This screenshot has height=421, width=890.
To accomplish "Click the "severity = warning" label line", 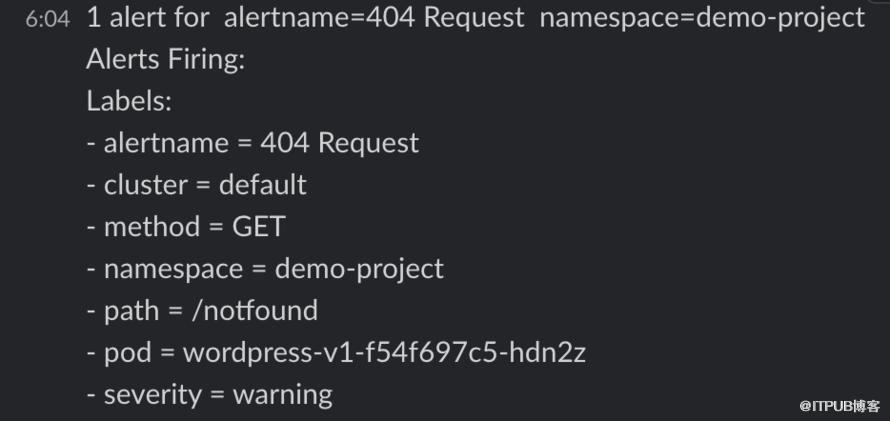I will click(x=209, y=395).
